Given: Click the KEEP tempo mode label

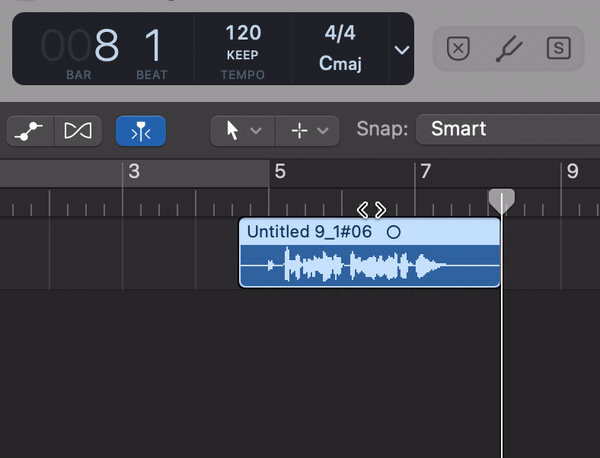Looking at the screenshot, I should (243, 55).
